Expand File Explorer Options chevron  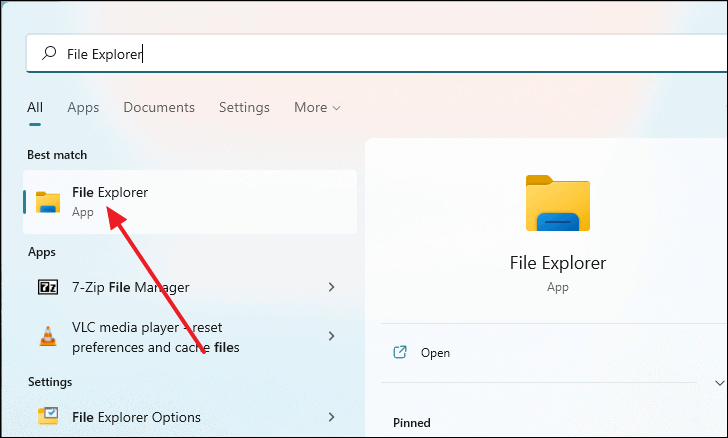(x=332, y=417)
